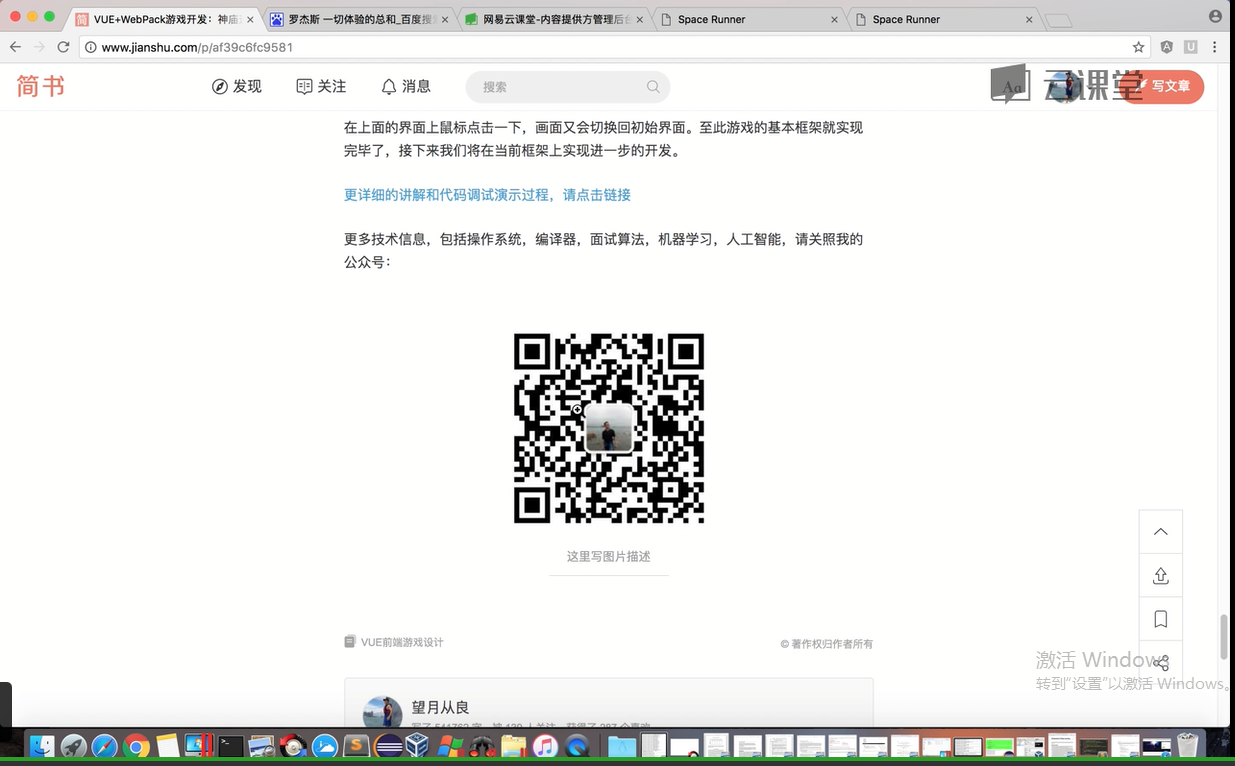Click the U extension icon in toolbar
This screenshot has width=1235, height=766.
pos(1190,47)
